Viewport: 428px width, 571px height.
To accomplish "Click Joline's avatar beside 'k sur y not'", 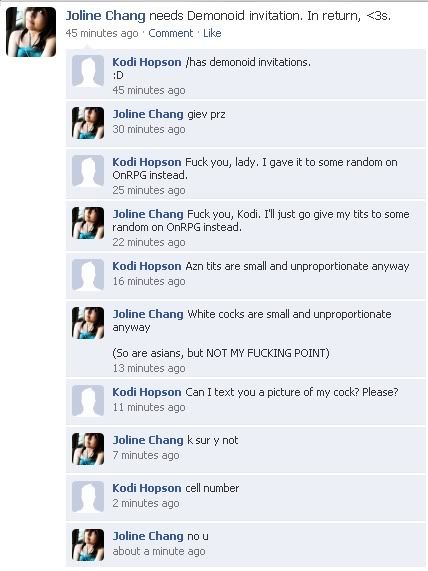I will pos(88,449).
